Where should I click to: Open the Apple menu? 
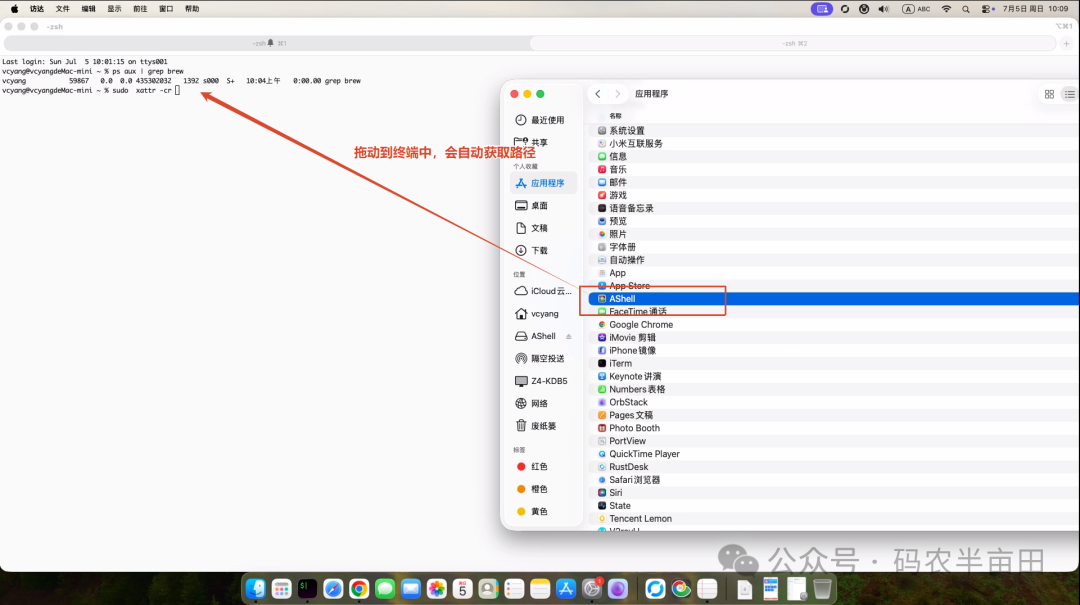[14, 9]
